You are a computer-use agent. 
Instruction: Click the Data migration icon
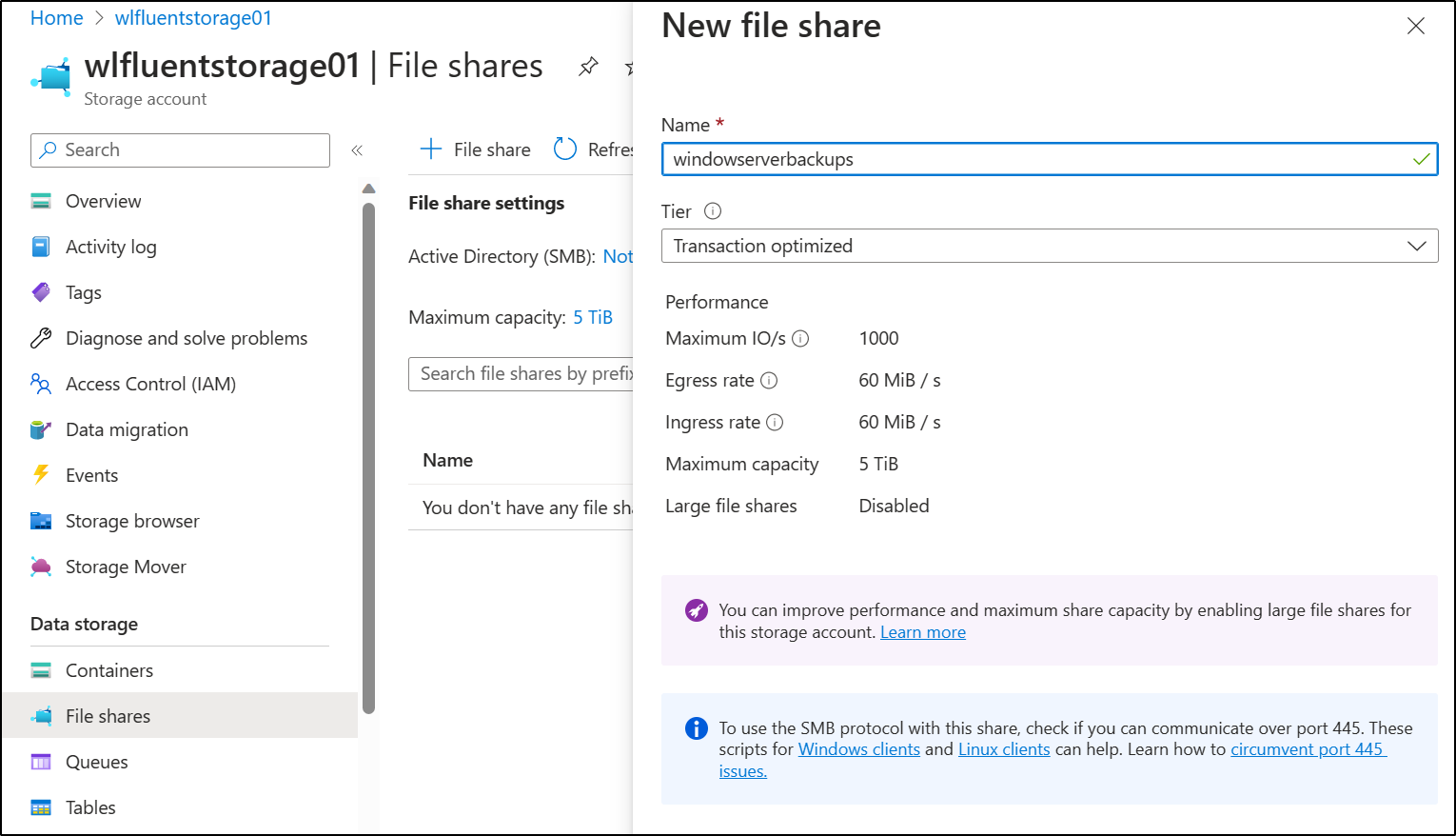click(41, 429)
